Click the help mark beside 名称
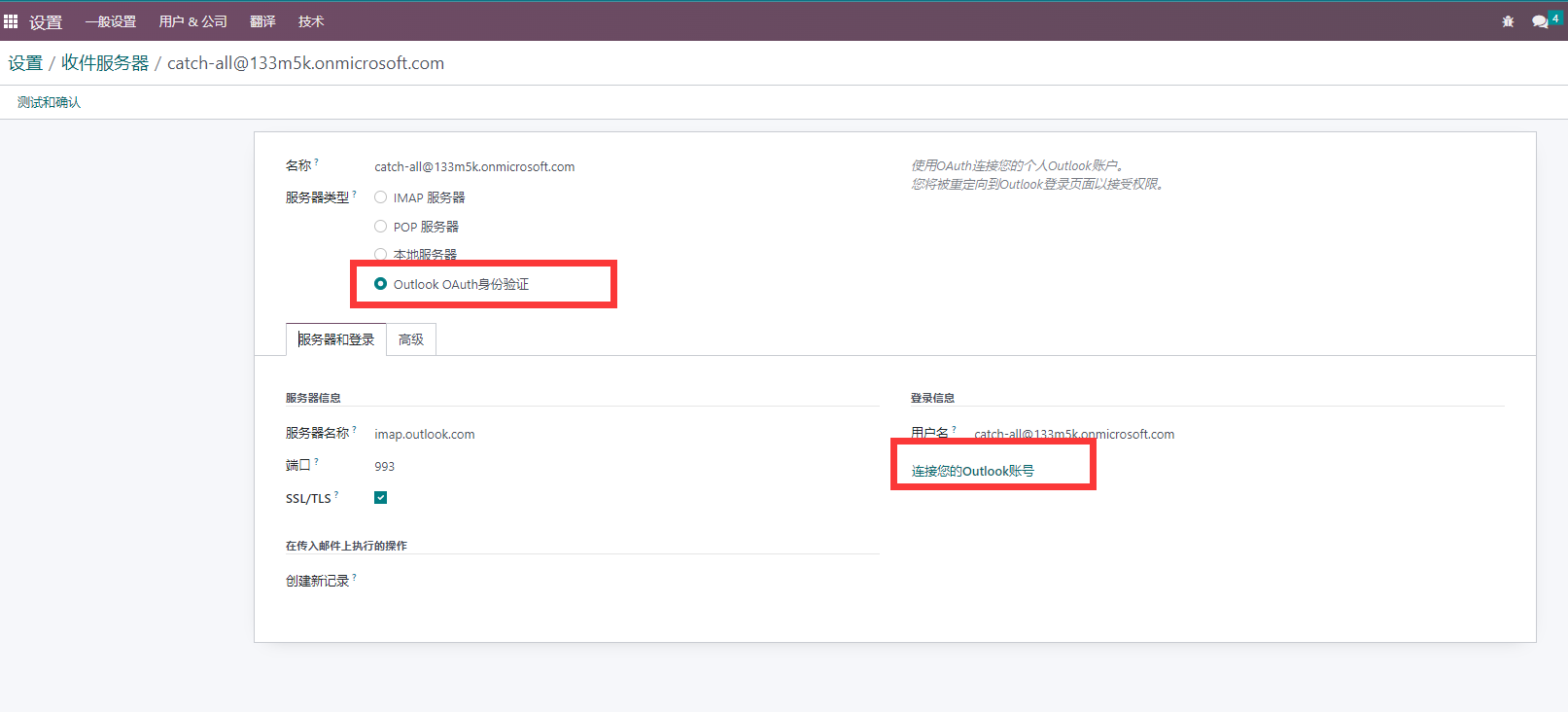The image size is (1568, 712). tap(317, 161)
